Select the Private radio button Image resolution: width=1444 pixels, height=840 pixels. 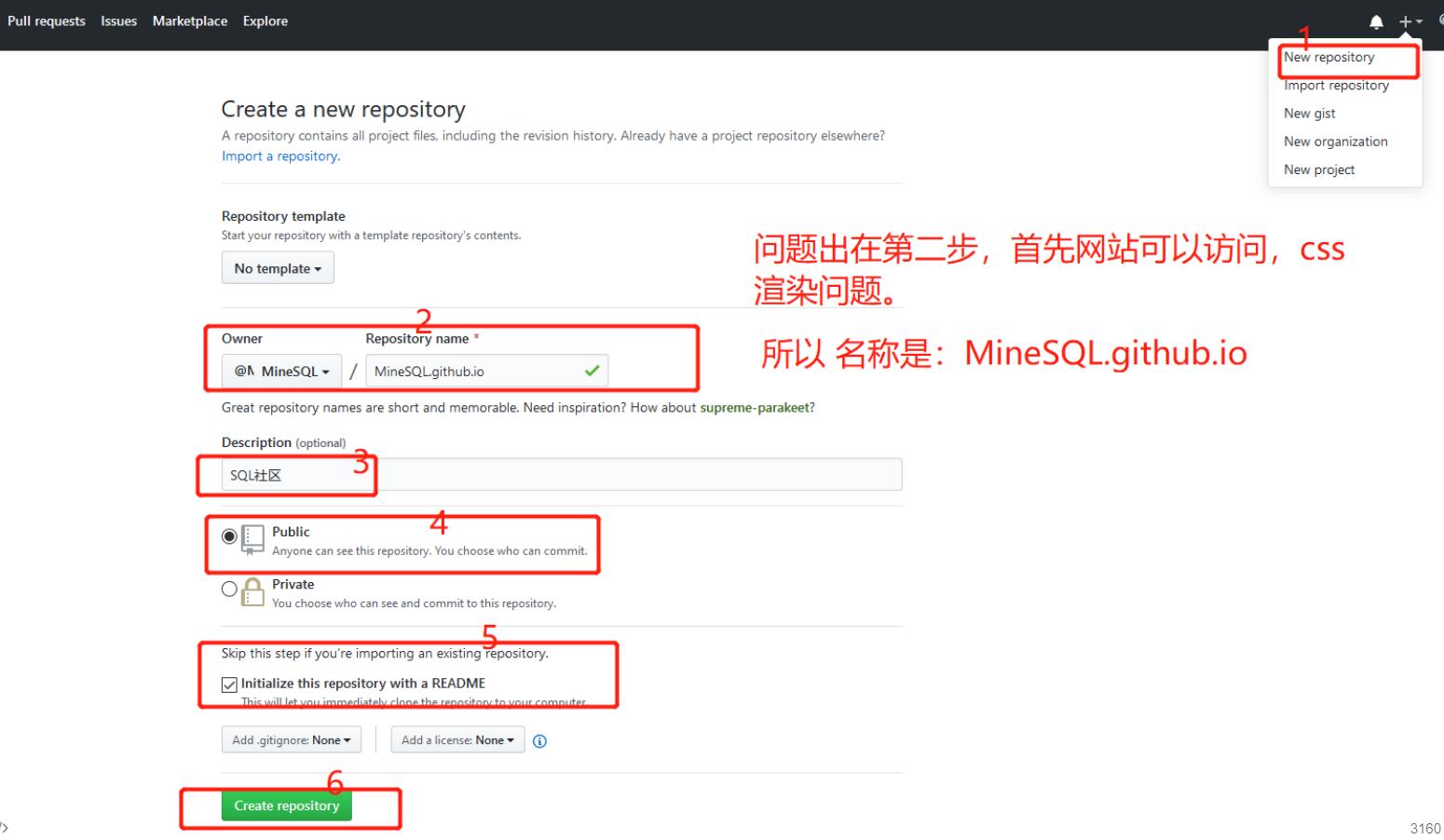click(229, 589)
